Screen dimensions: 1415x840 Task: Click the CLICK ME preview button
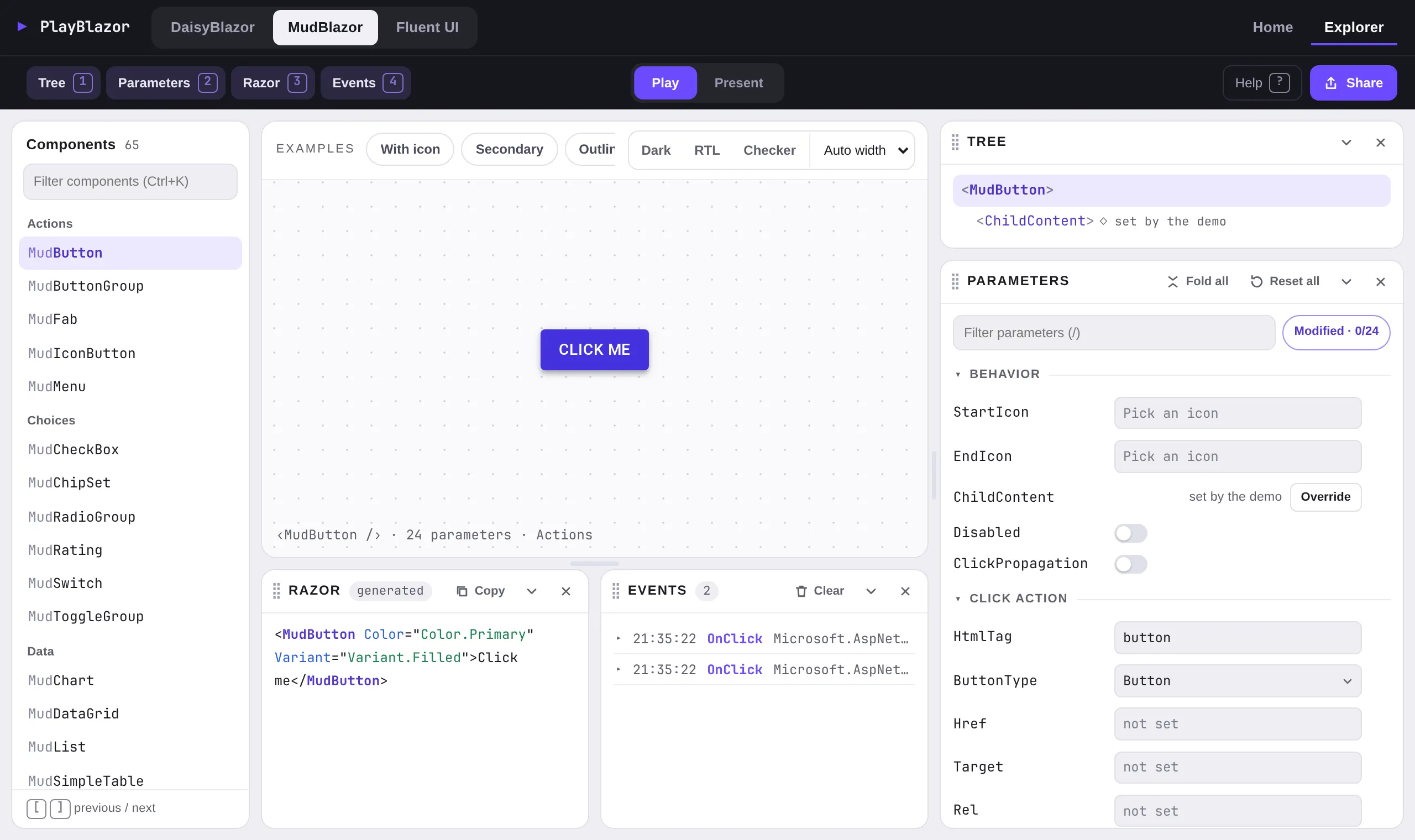594,350
